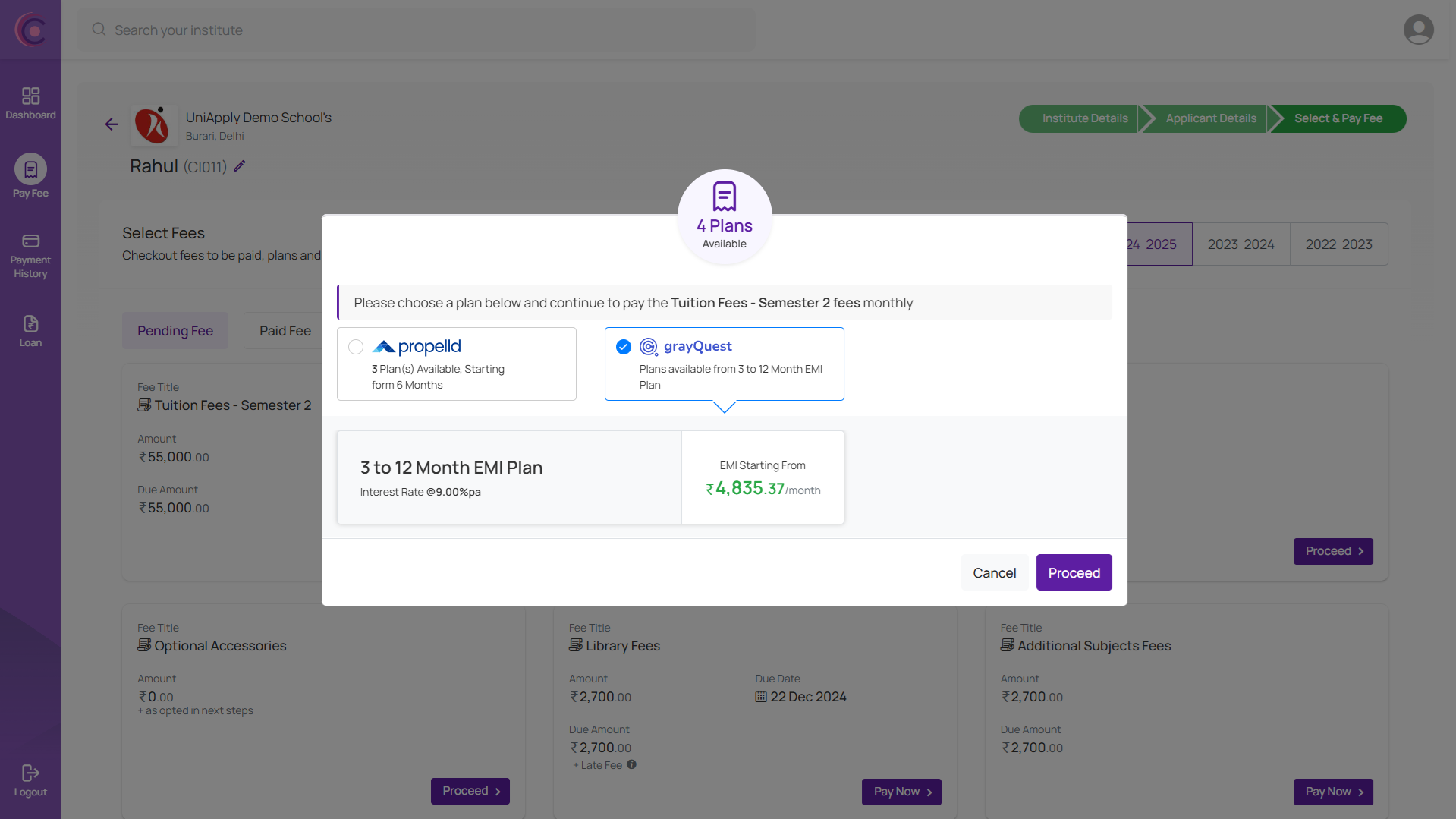
Task: Switch to the 2023-2024 year tab
Action: point(1241,244)
